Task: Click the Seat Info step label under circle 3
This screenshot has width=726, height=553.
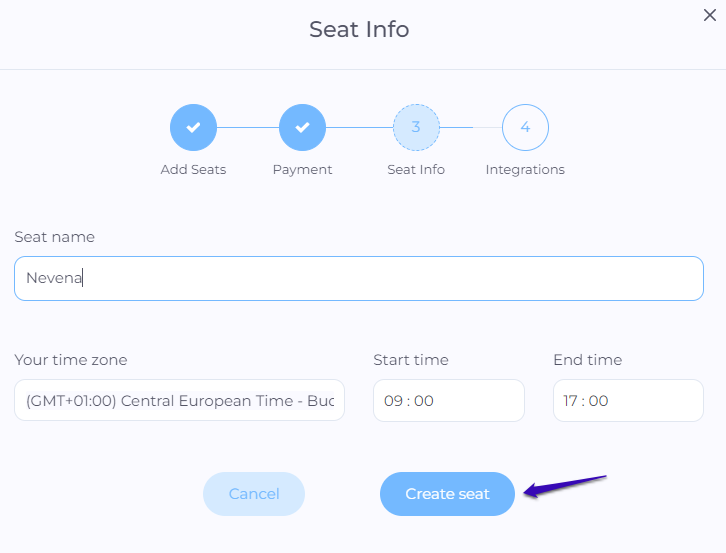Action: tap(416, 170)
